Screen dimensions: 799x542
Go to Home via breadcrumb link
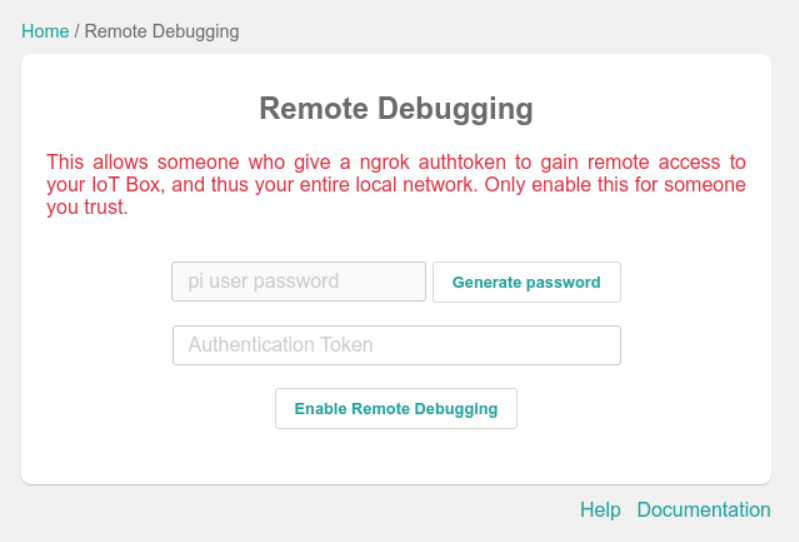45,31
